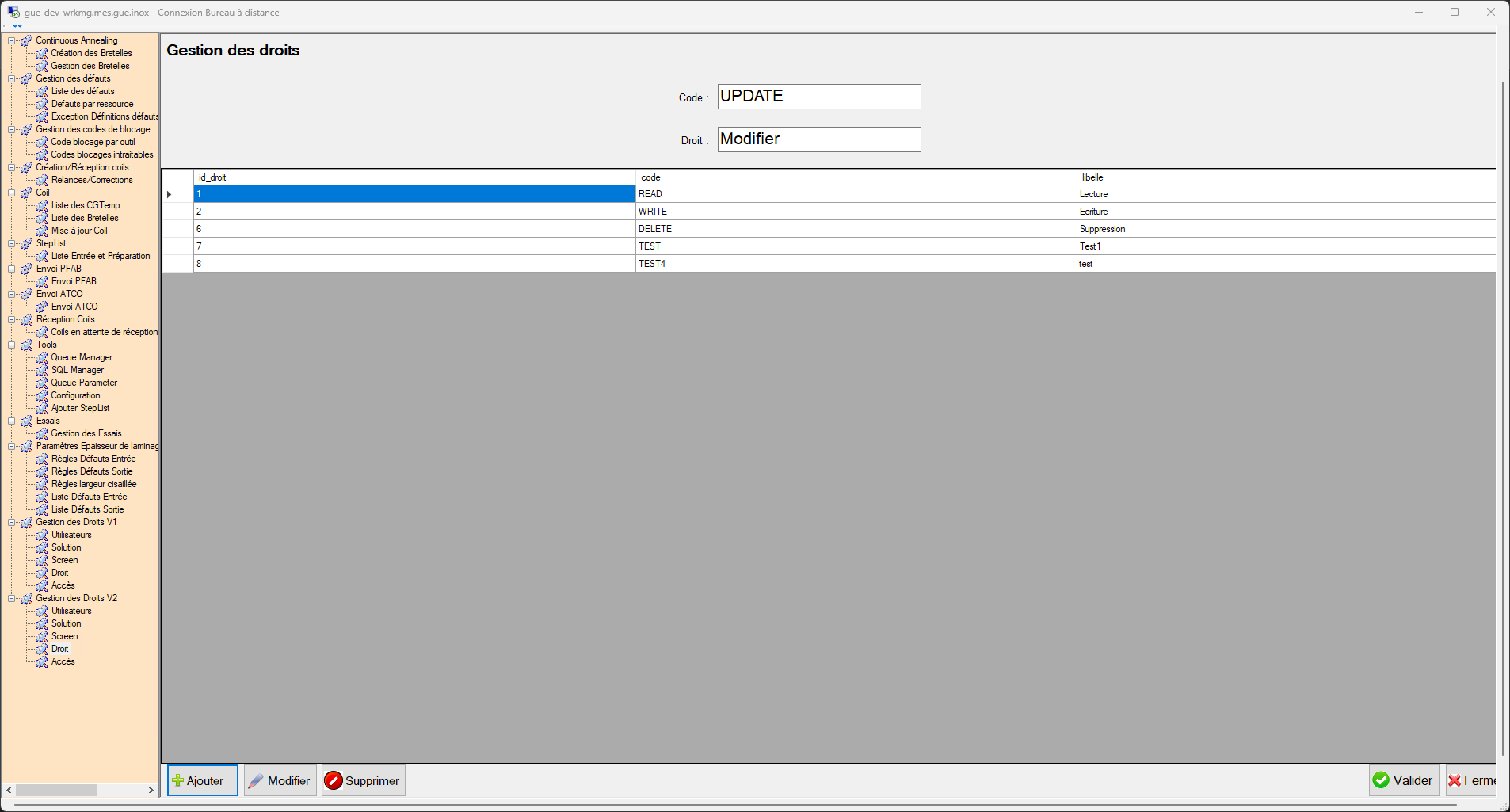This screenshot has height=812, width=1510.
Task: Click the icon next to Gestion des Essais
Action: tap(42, 434)
